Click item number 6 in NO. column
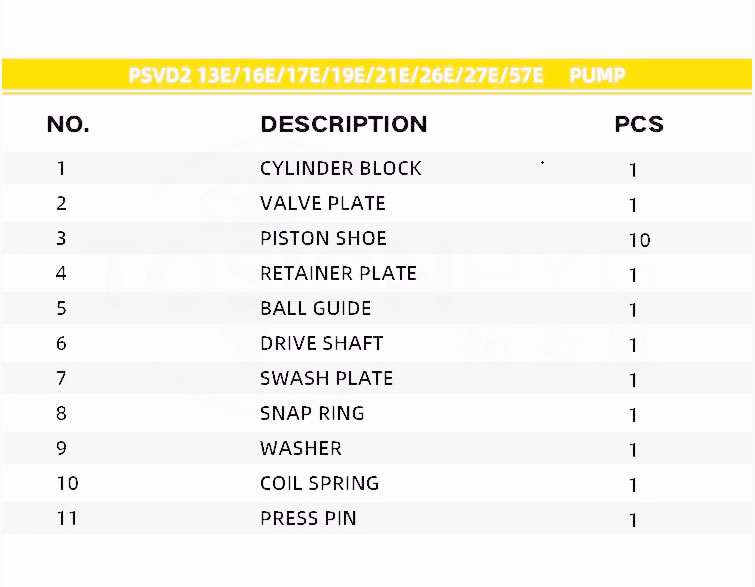755x587 pixels. (x=62, y=343)
